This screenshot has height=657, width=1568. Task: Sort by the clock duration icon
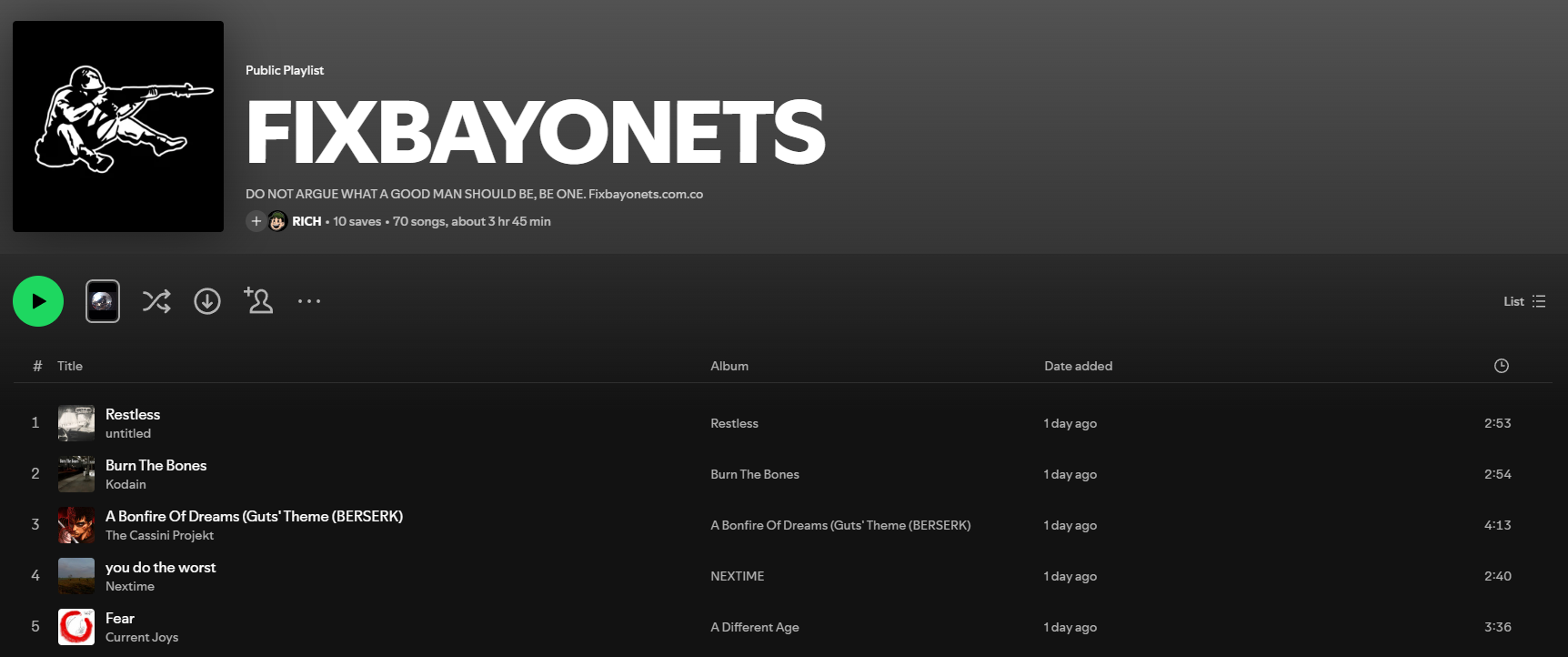pyautogui.click(x=1501, y=366)
